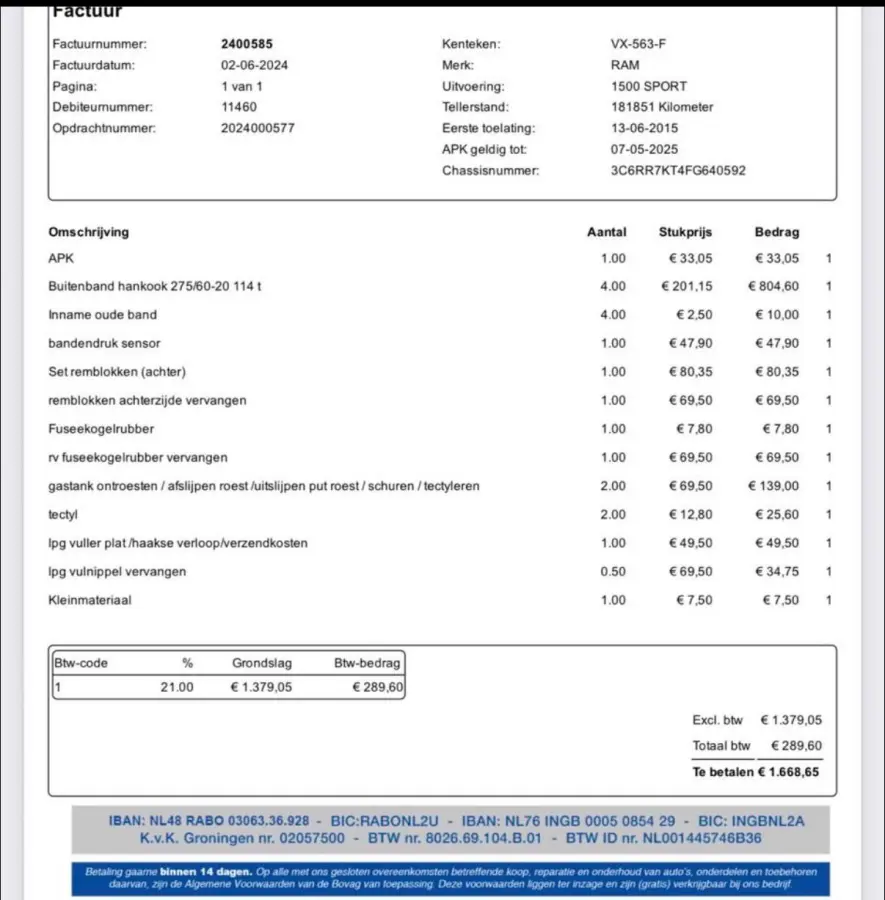Viewport: 885px width, 900px height.
Task: Select 'Buitenband hankook 275/60-20 114 t' line
Action: pyautogui.click(x=154, y=286)
